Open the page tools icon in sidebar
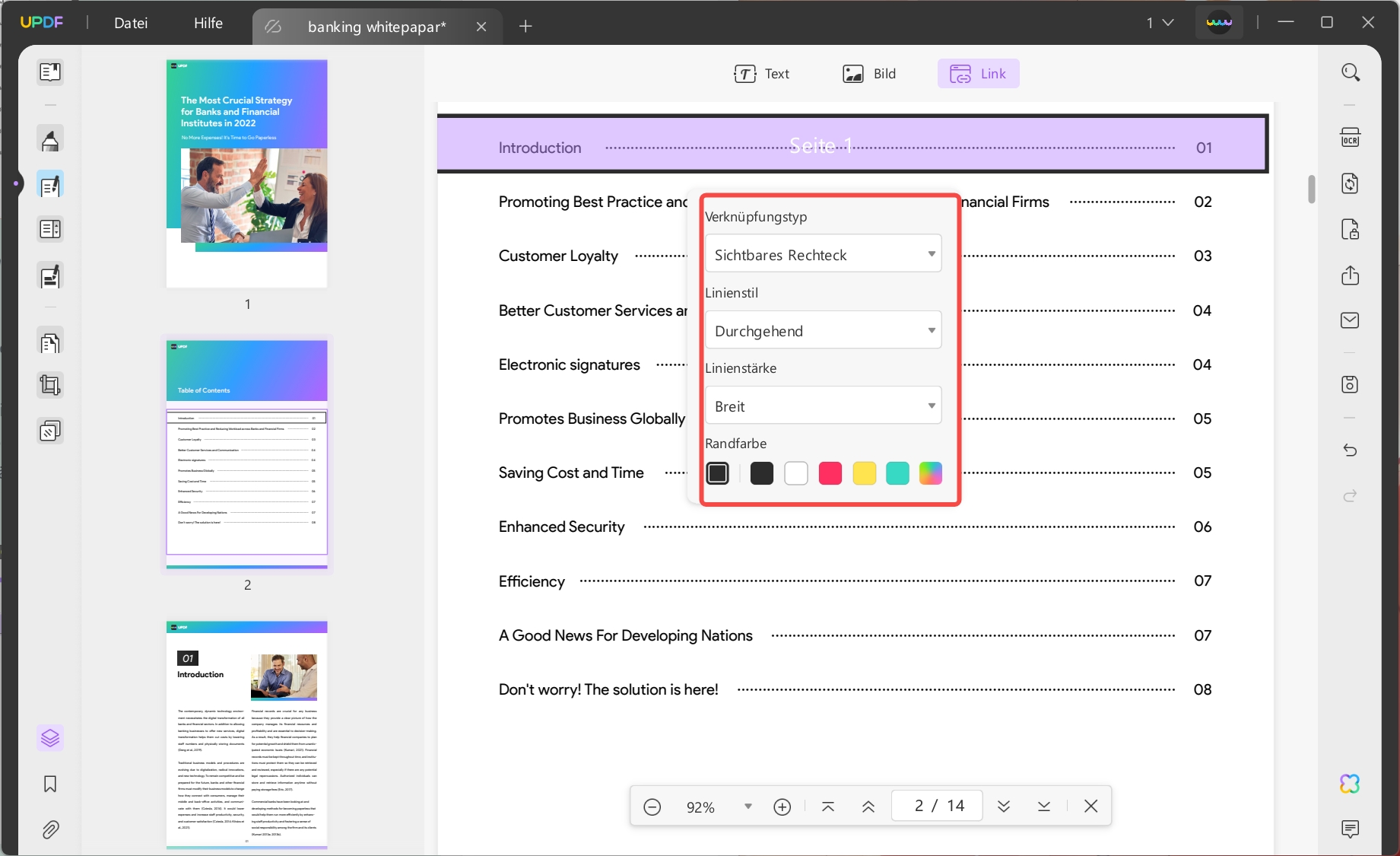Screen dimensions: 1400x856 50,229
